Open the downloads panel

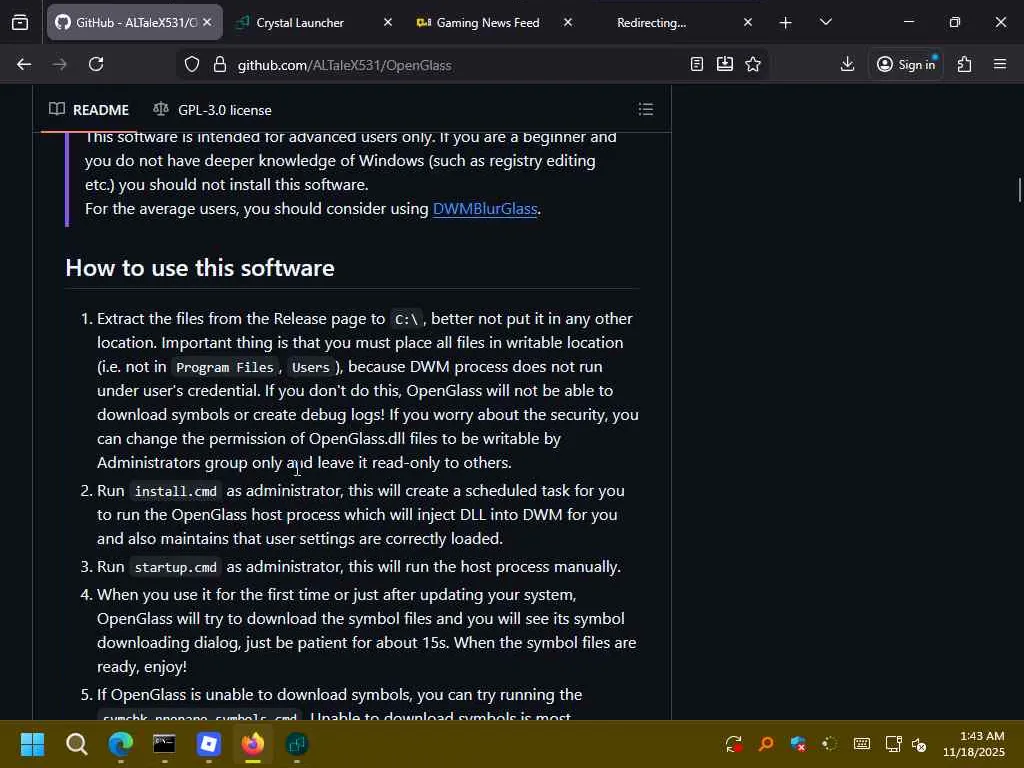coord(847,64)
